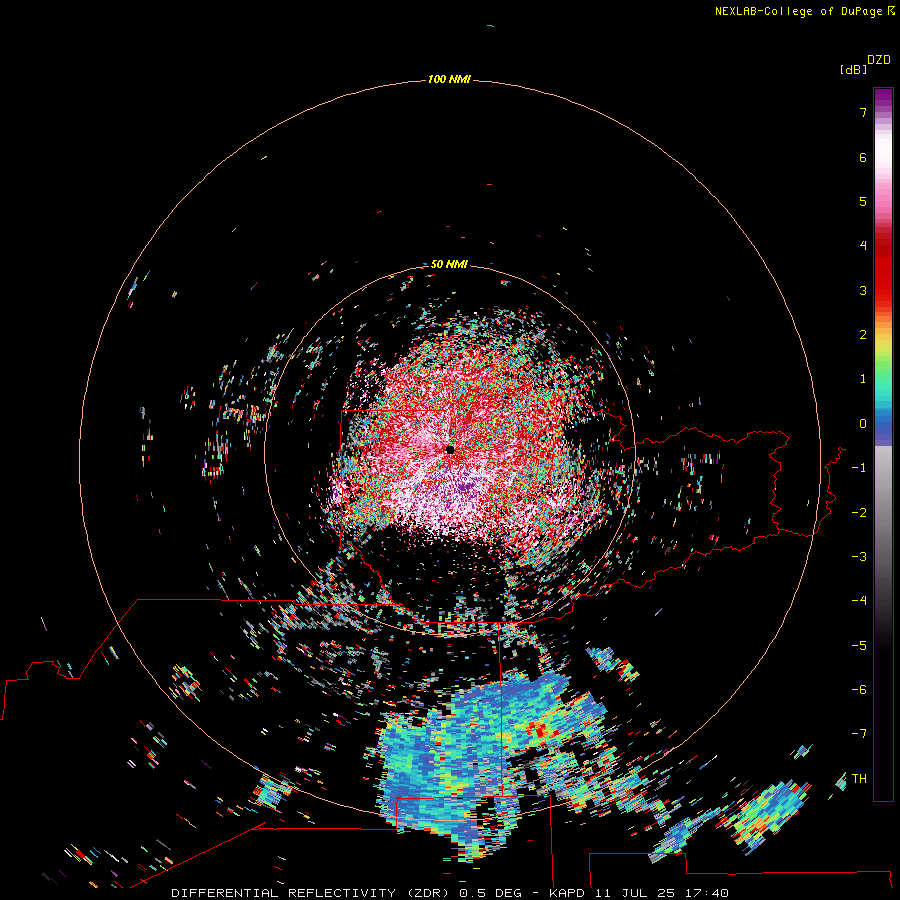Click the -5 value on the color scale
This screenshot has height=900, width=900.
click(x=859, y=646)
